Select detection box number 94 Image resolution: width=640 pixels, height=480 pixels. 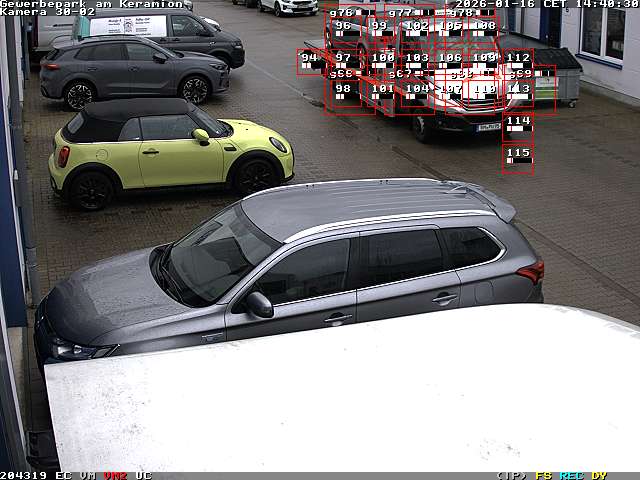pyautogui.click(x=310, y=59)
